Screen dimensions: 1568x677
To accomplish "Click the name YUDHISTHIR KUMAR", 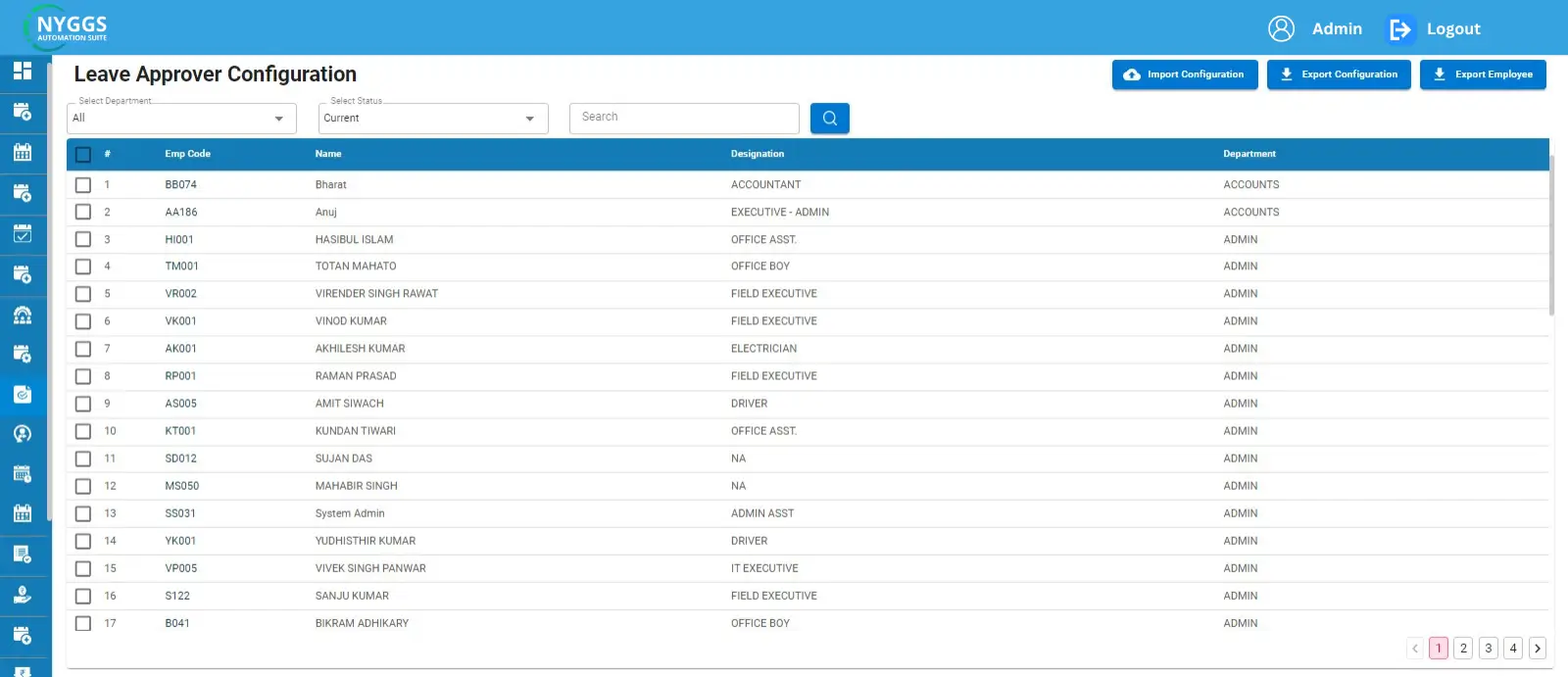I will tap(366, 541).
